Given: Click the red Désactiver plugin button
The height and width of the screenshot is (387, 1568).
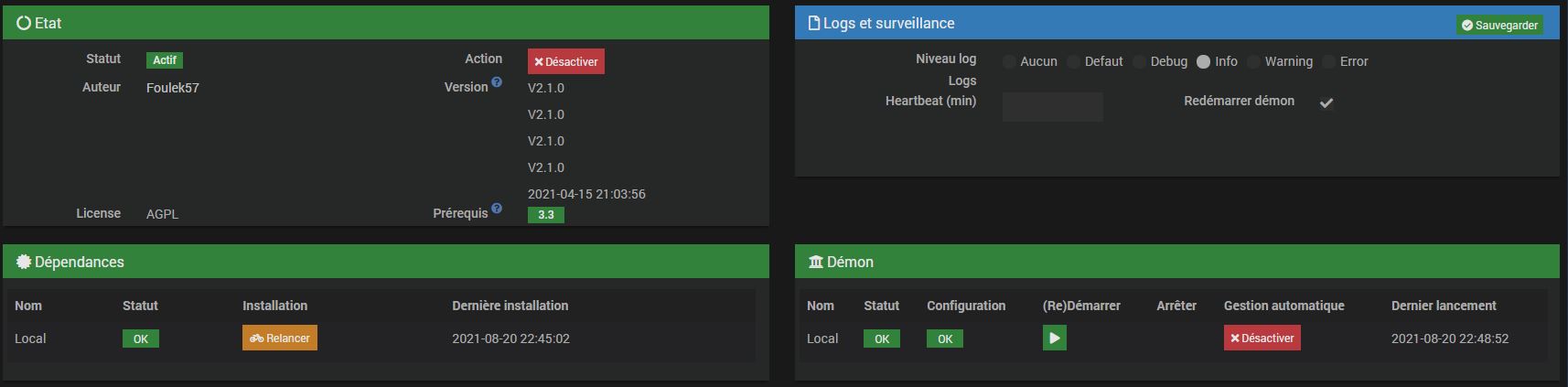Looking at the screenshot, I should 565,61.
